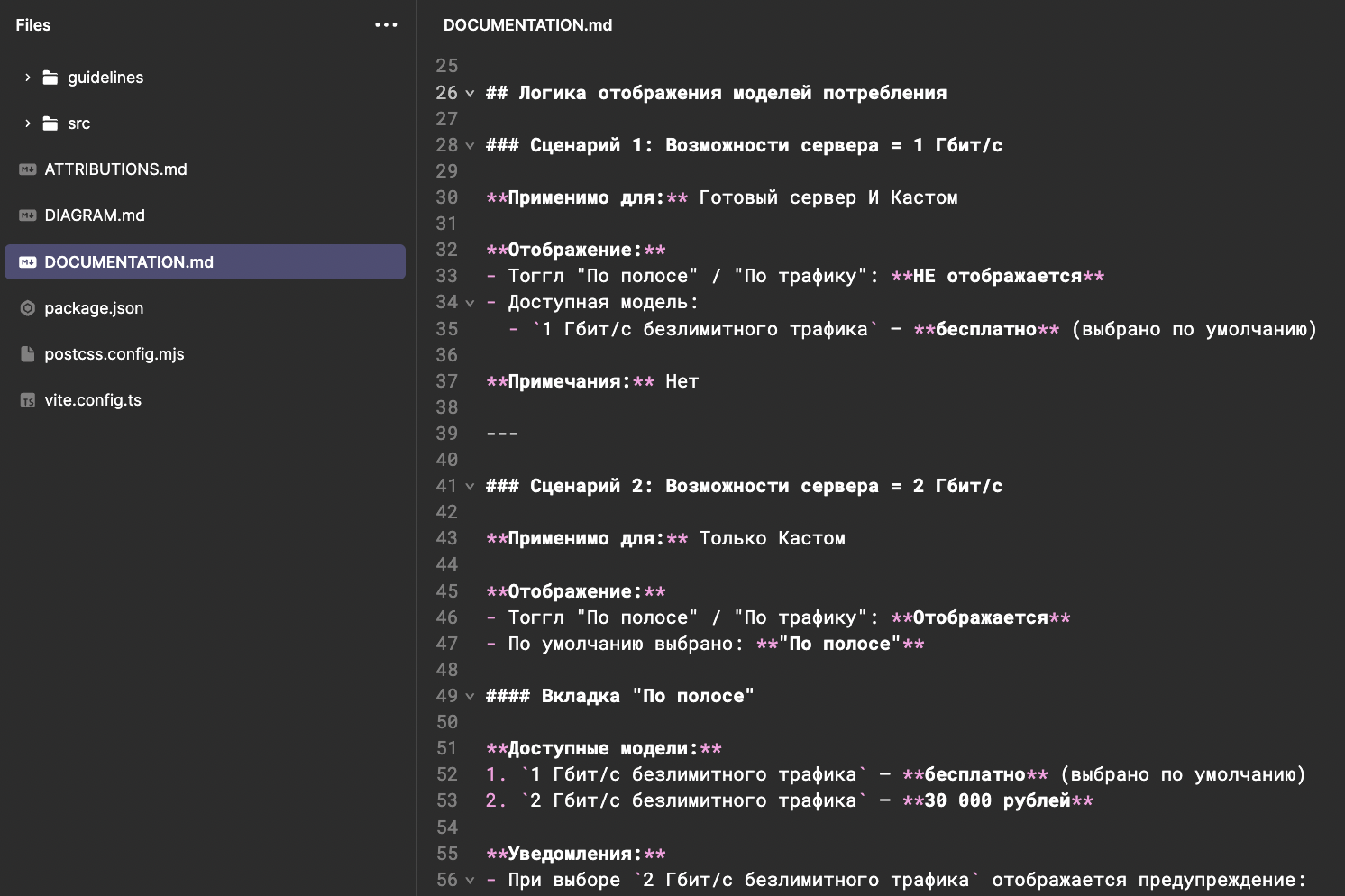Viewport: 1345px width, 896px height.
Task: Fold the Сценарий 2 section at line 41
Action: tap(470, 485)
